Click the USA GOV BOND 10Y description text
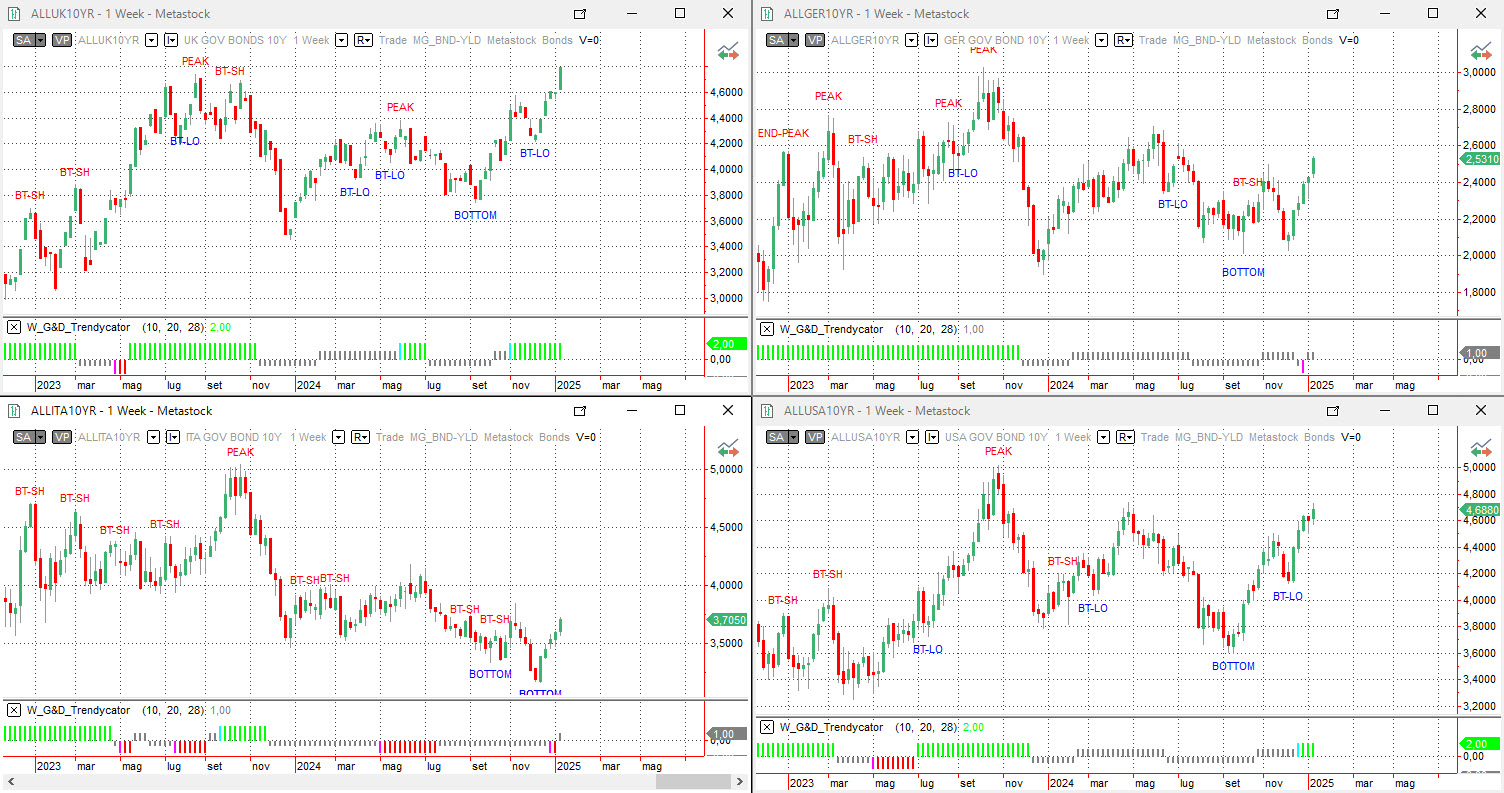 point(996,437)
